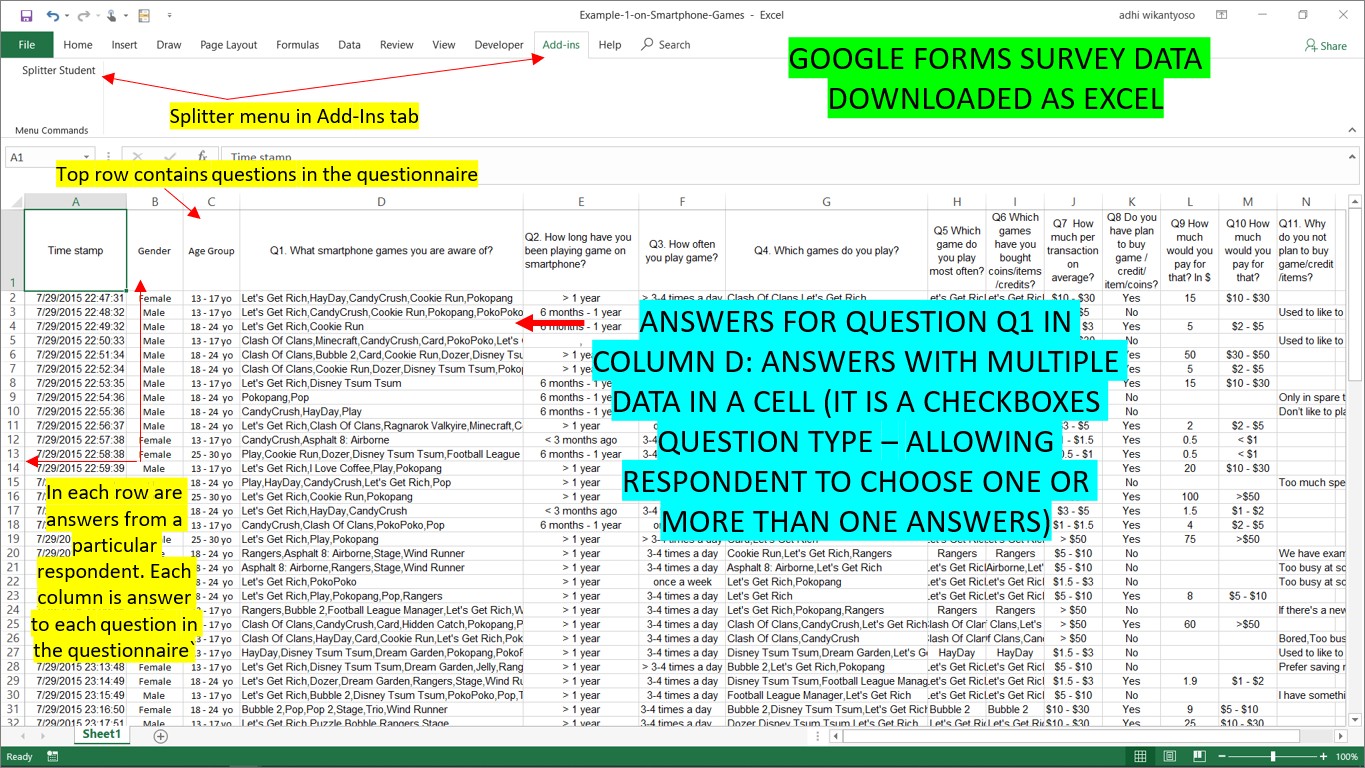The image size is (1365, 768).
Task: Select the Add-ins tab
Action: tap(561, 45)
